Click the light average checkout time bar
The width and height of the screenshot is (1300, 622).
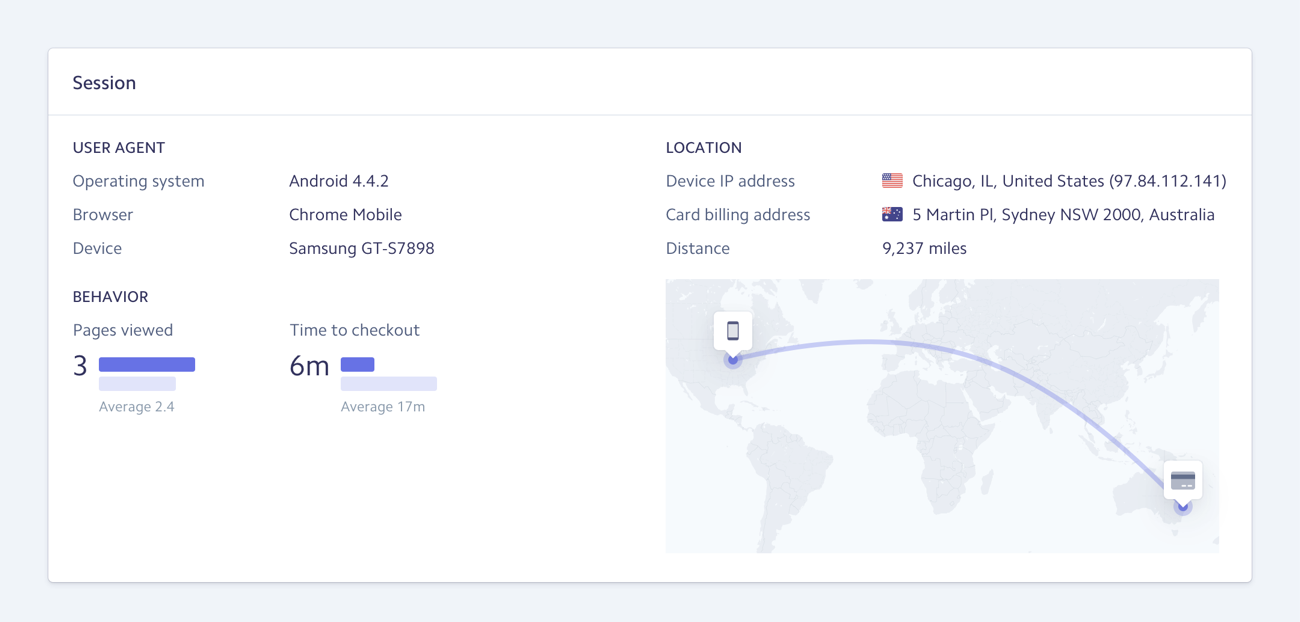pos(389,384)
